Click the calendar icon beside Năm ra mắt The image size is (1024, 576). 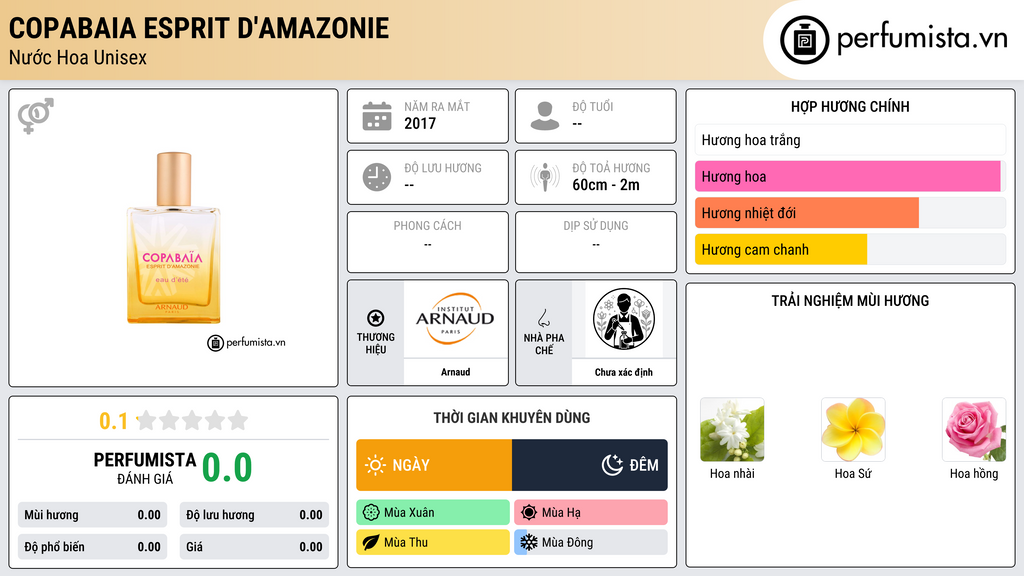click(x=377, y=117)
